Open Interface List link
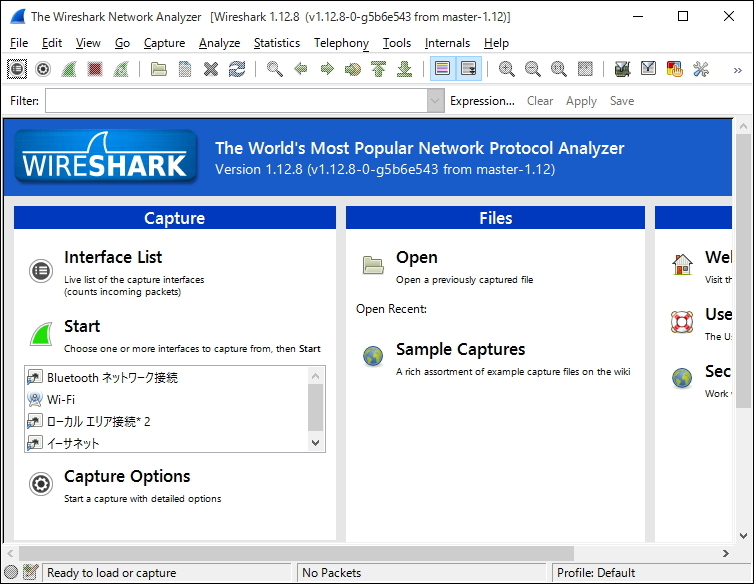 tap(113, 257)
